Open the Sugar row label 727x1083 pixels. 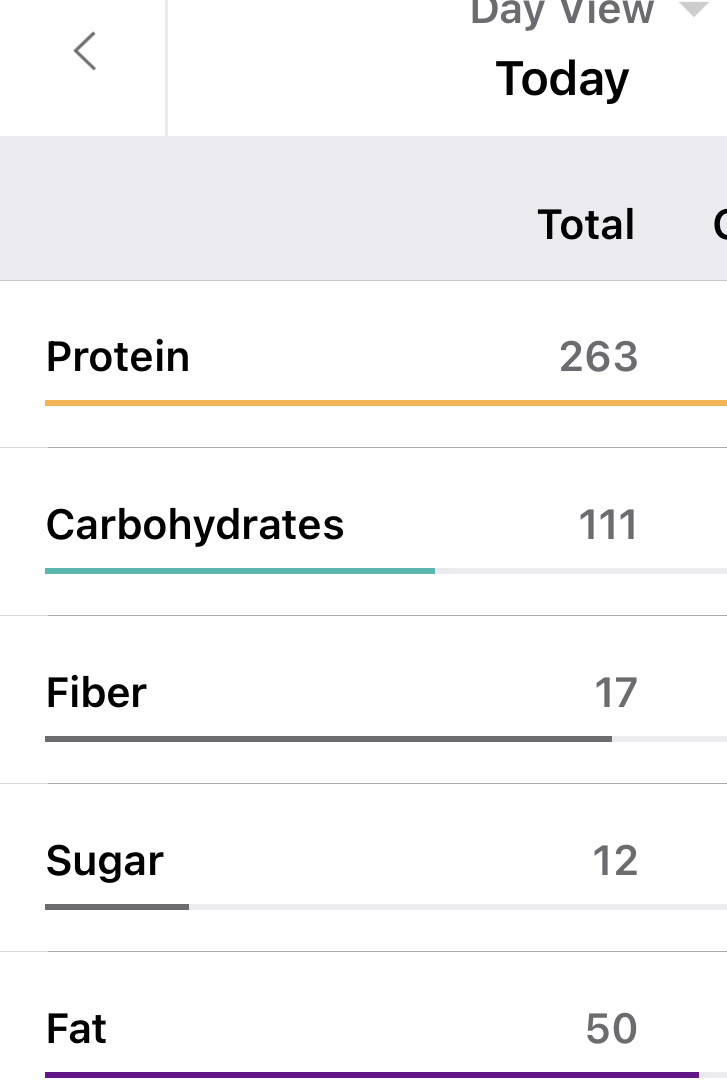coord(105,861)
